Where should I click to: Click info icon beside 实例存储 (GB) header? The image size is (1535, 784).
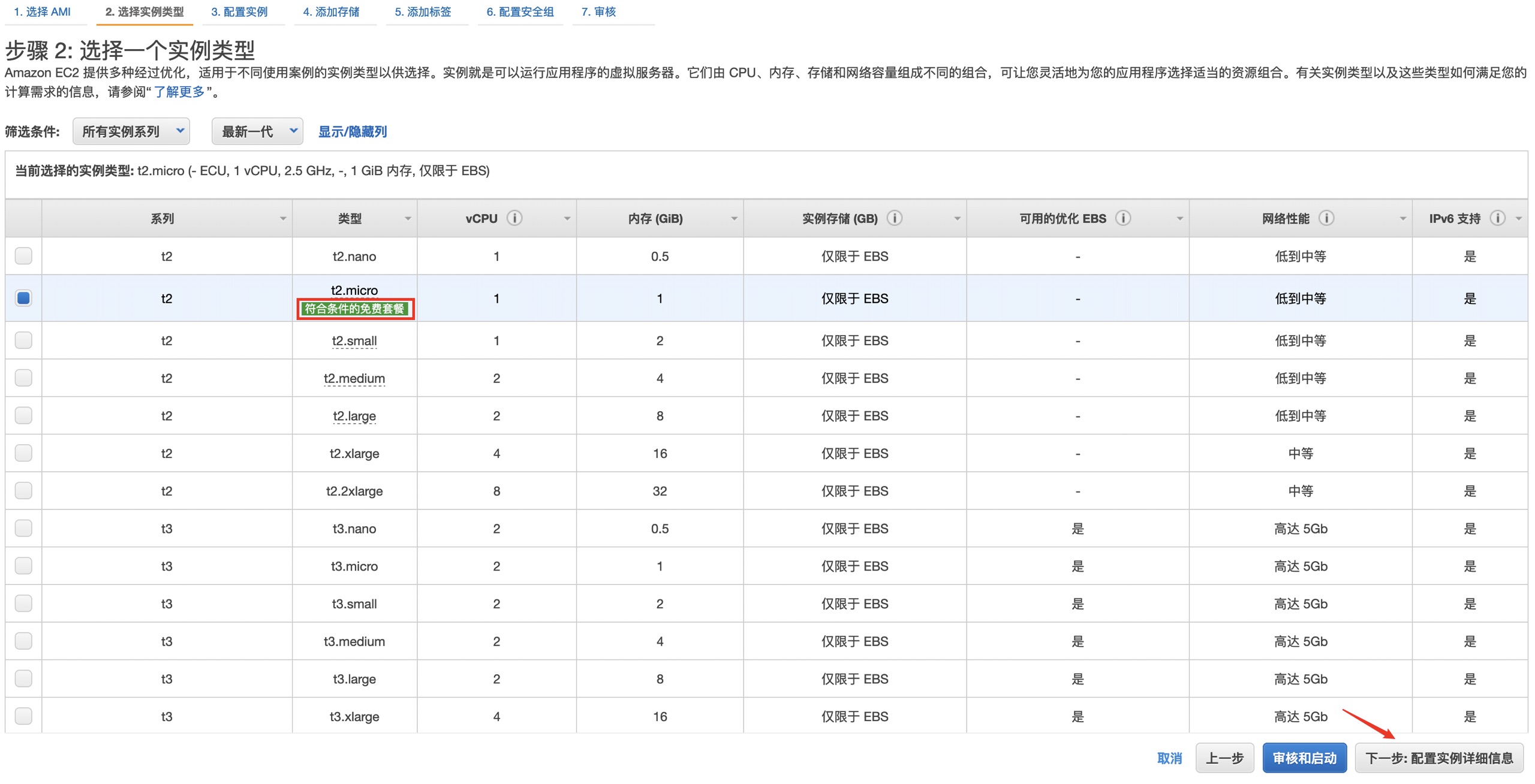(894, 218)
